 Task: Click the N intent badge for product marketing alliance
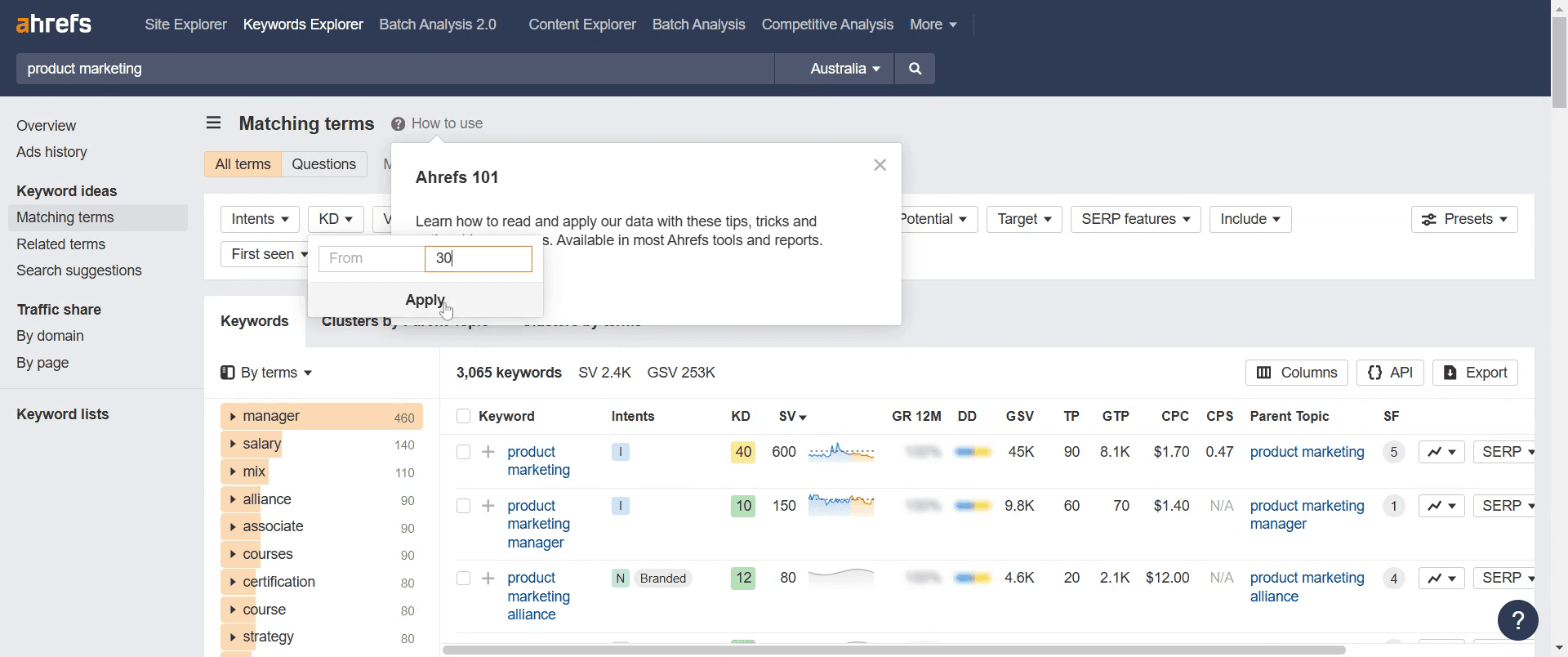coord(621,578)
